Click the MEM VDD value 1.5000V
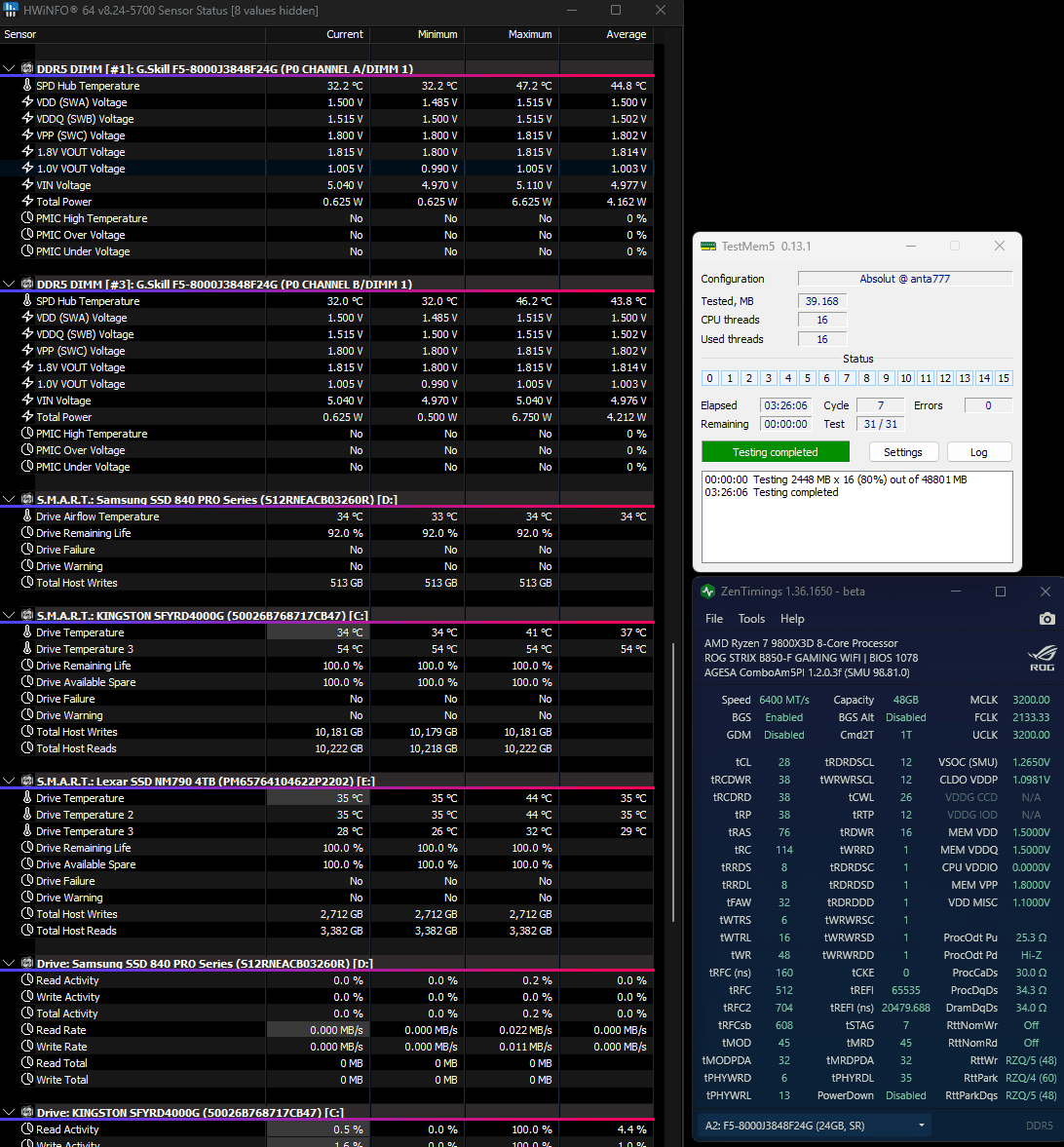Screen dimensions: 1064x1147 point(1031,832)
